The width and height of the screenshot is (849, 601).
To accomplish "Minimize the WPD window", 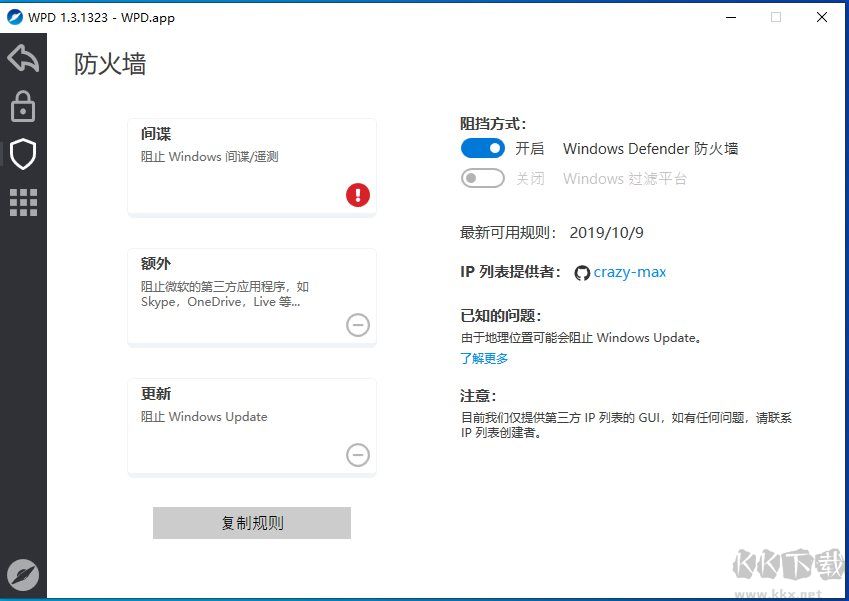I will [x=731, y=17].
